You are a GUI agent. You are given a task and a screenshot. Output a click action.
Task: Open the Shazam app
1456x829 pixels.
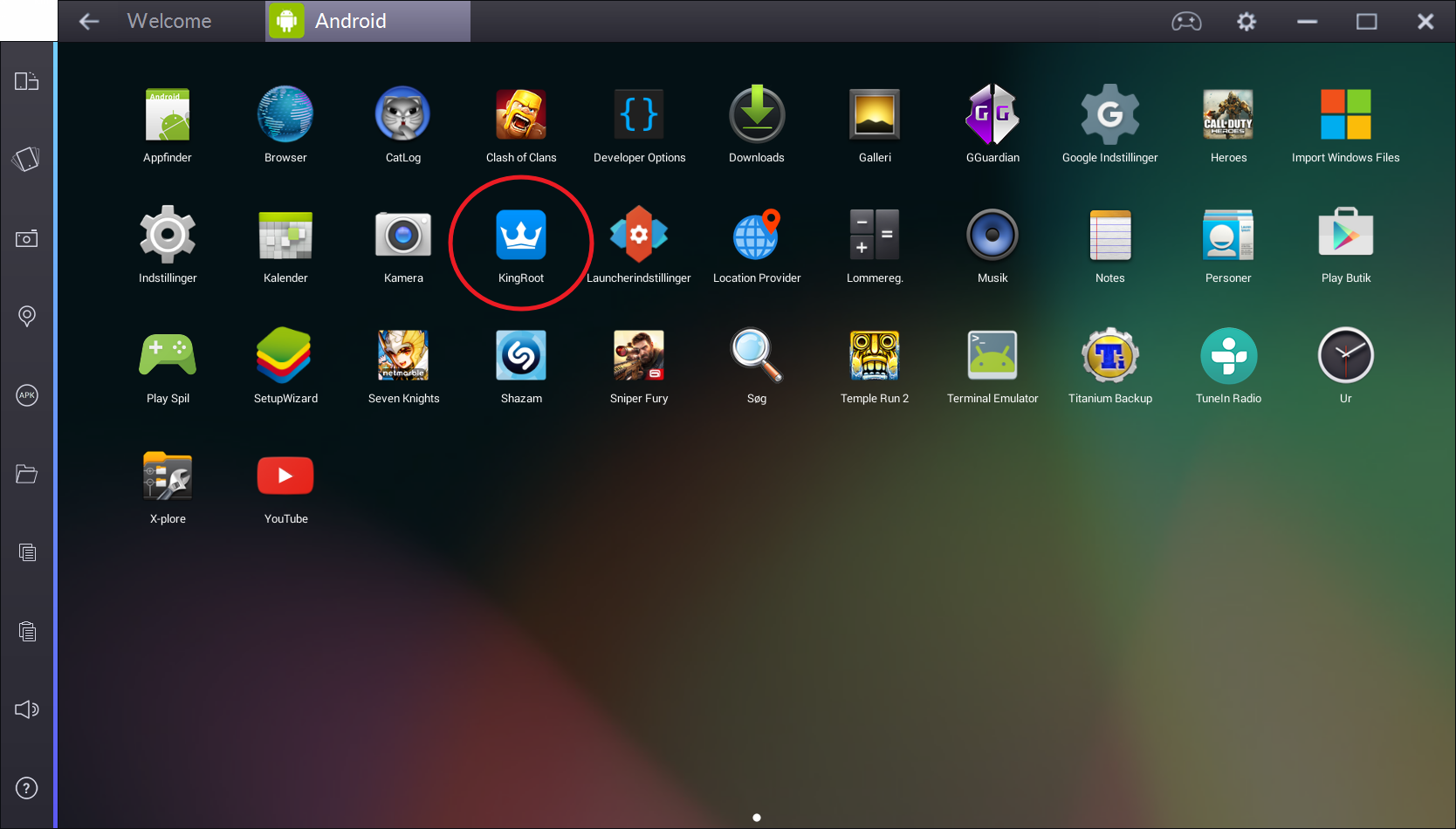tap(521, 355)
